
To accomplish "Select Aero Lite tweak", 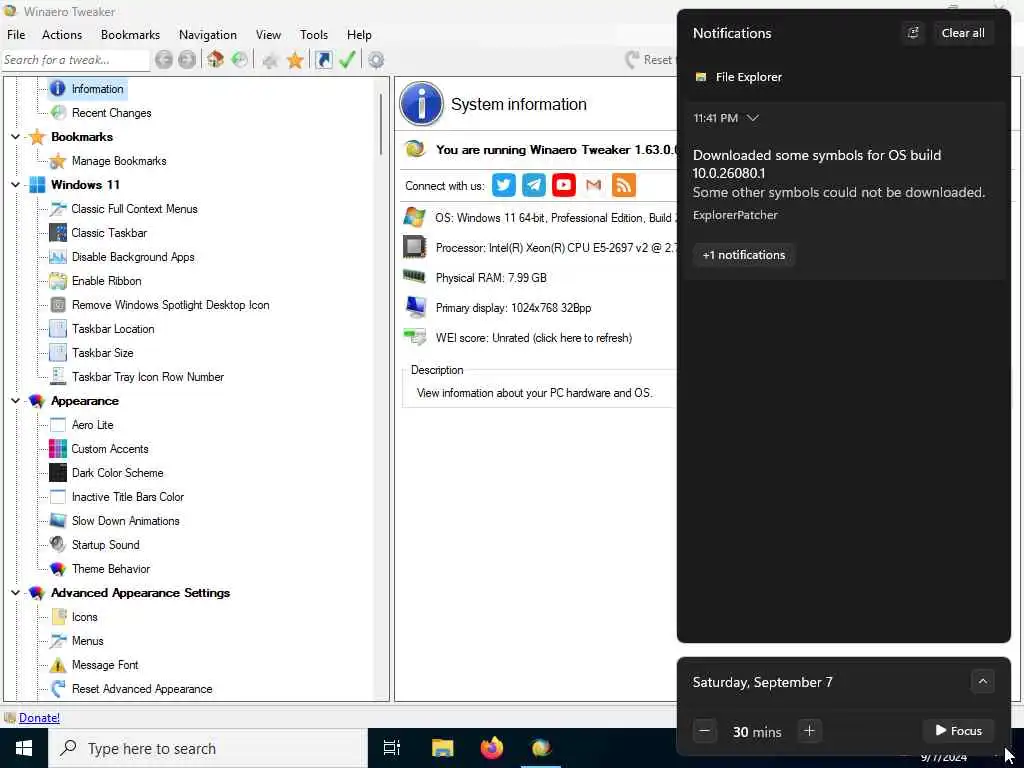I will click(x=93, y=425).
